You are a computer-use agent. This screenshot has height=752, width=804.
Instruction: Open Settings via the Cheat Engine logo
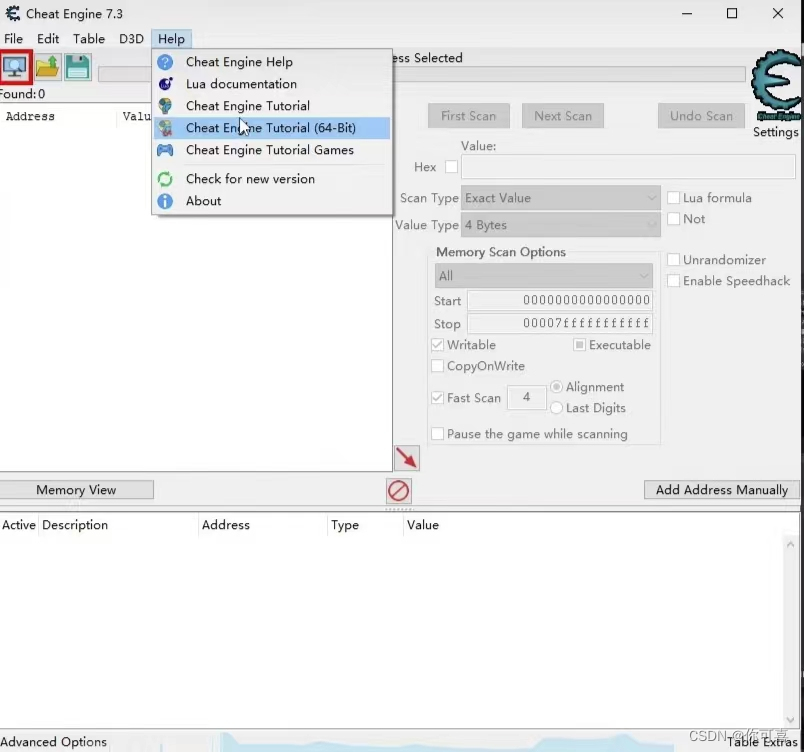[776, 86]
